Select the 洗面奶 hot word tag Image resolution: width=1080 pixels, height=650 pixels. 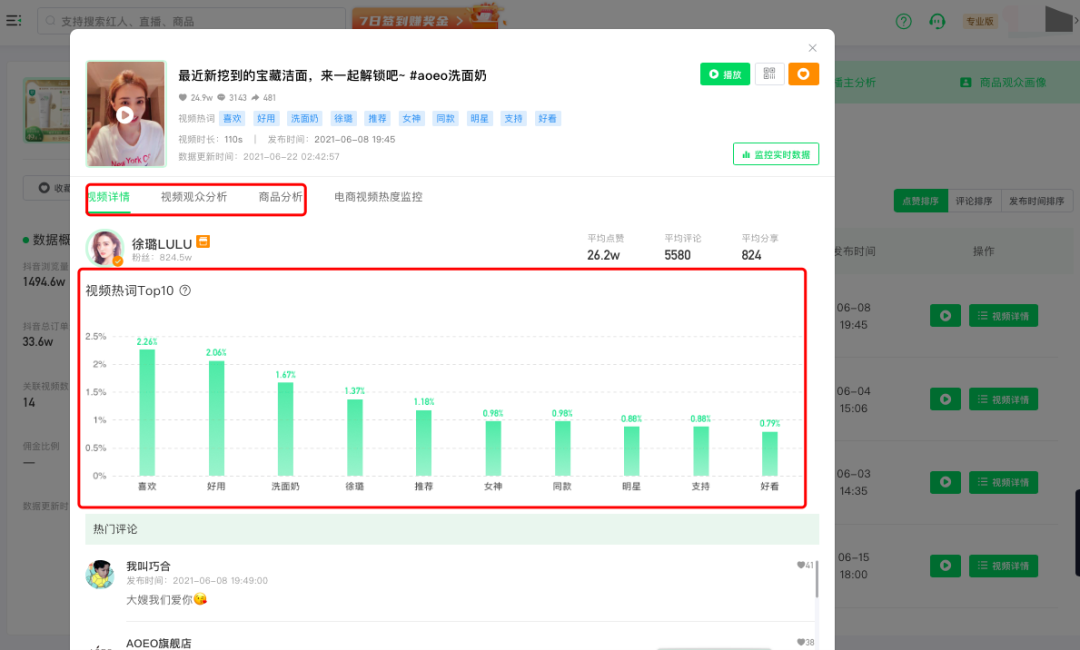[304, 118]
